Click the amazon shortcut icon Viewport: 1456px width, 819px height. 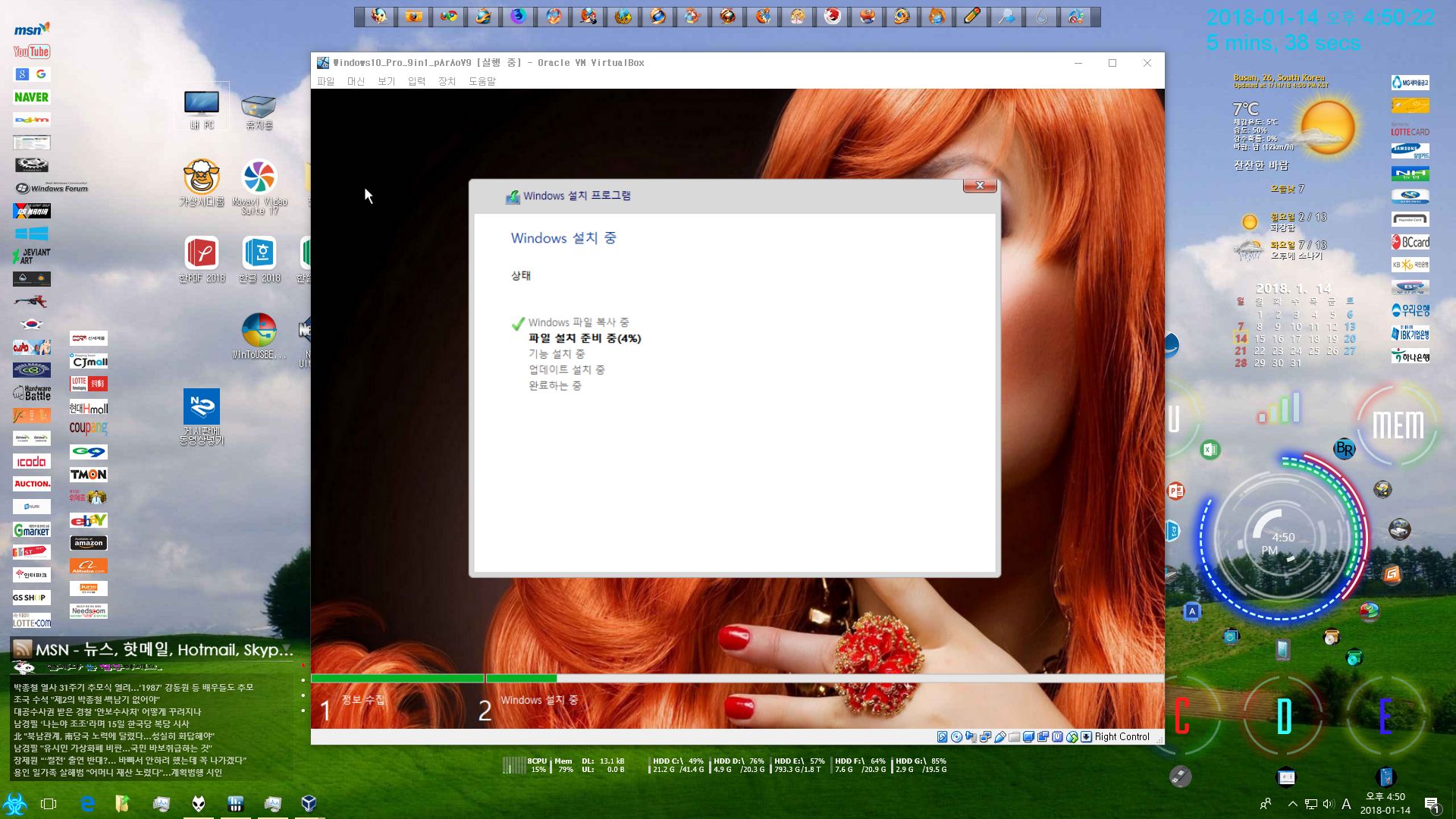[89, 543]
